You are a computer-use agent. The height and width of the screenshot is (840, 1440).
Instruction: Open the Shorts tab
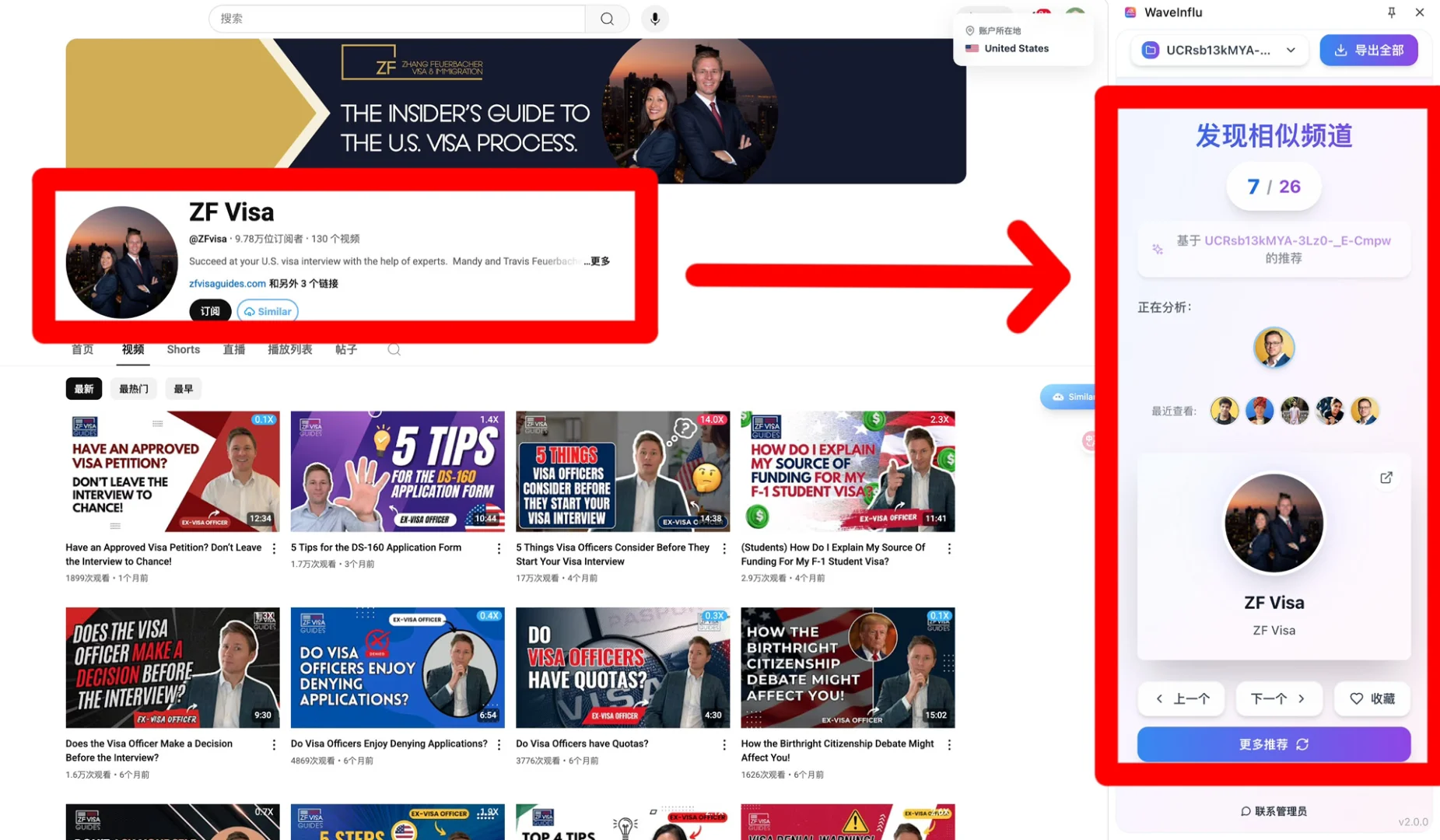(184, 350)
